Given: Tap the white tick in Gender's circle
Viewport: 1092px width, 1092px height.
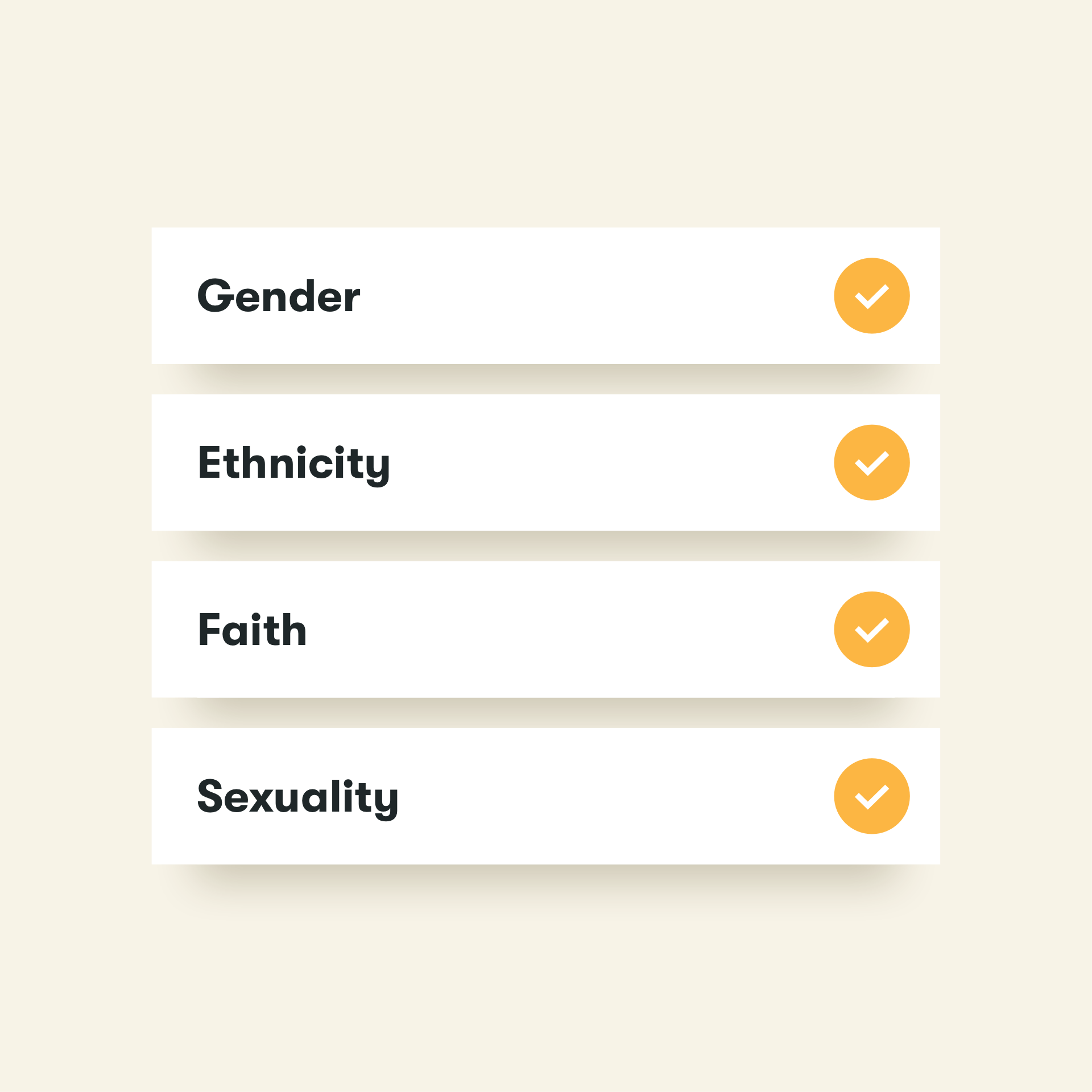Looking at the screenshot, I should [x=871, y=297].
